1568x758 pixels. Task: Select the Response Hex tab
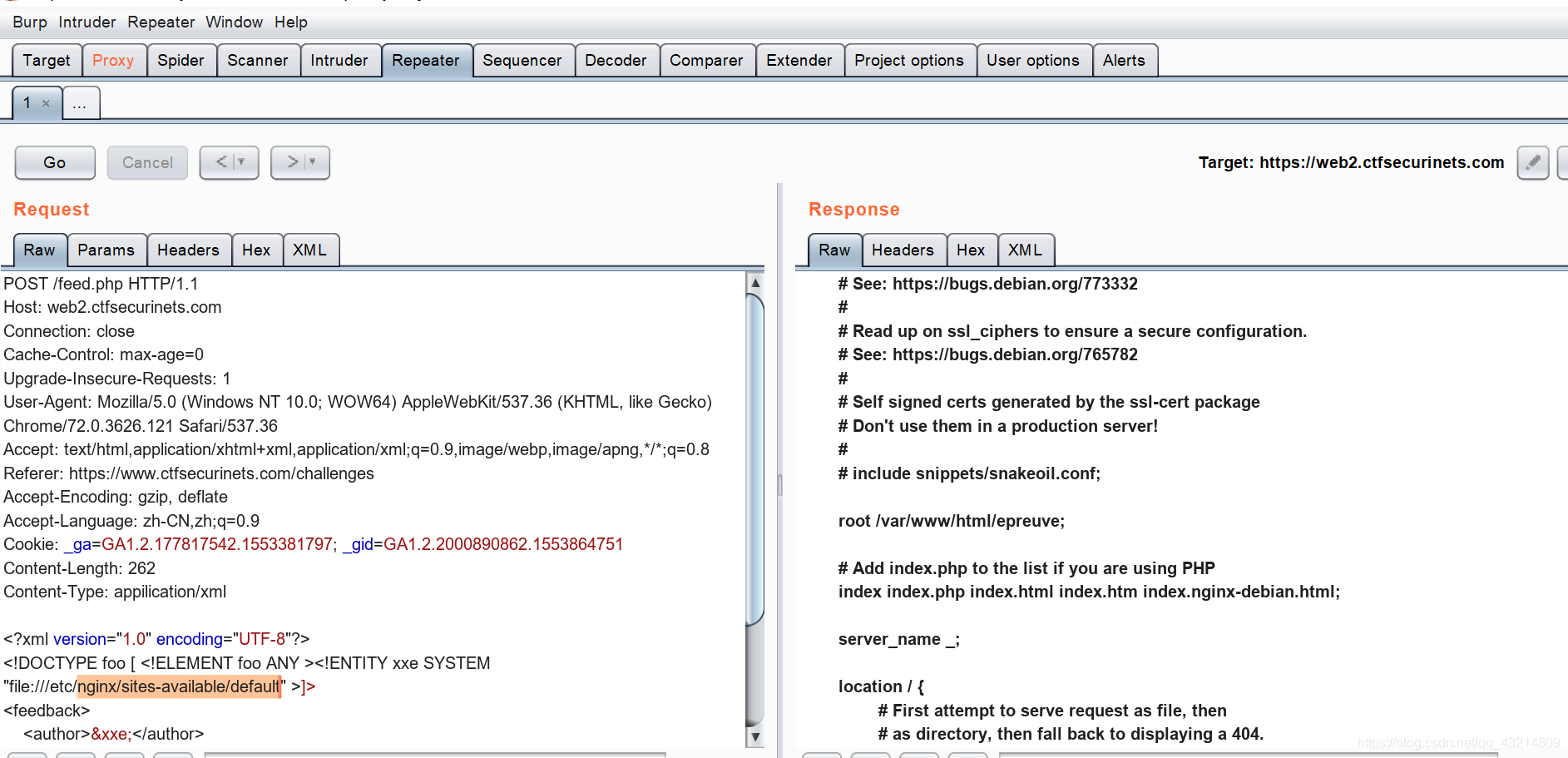tap(971, 250)
